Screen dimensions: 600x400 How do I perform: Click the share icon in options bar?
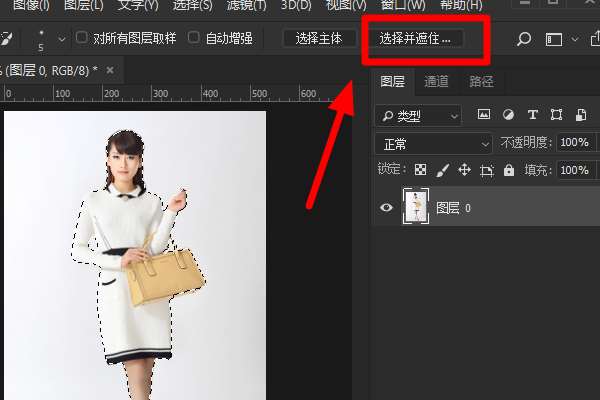click(595, 38)
